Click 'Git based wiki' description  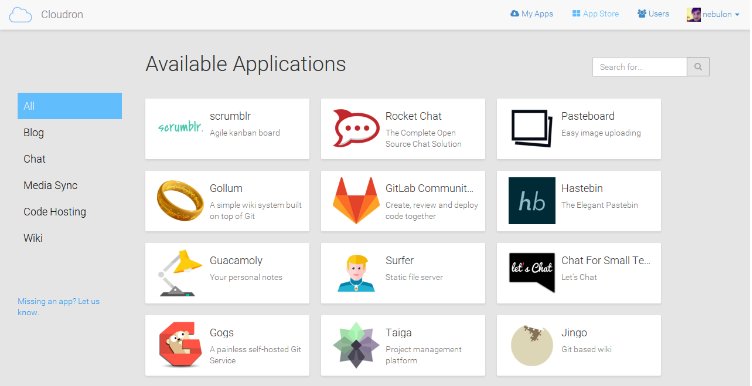click(586, 349)
